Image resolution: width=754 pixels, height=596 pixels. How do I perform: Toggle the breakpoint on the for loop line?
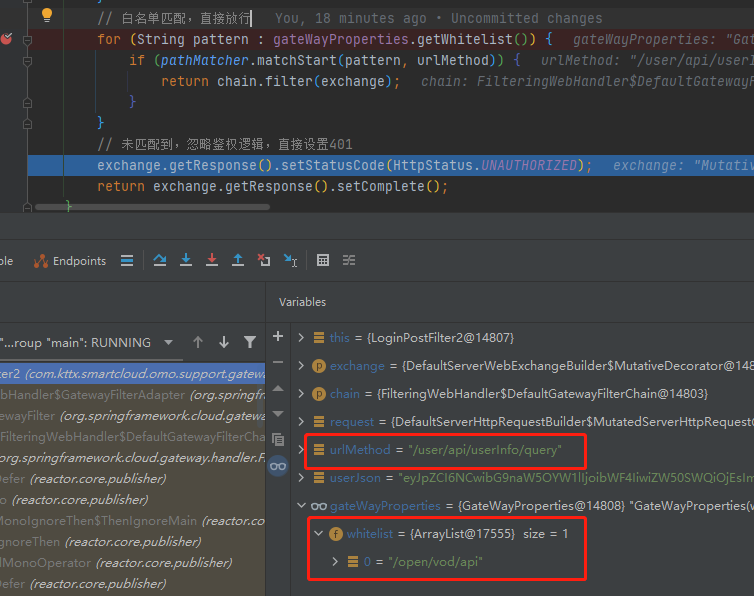pyautogui.click(x=7, y=39)
